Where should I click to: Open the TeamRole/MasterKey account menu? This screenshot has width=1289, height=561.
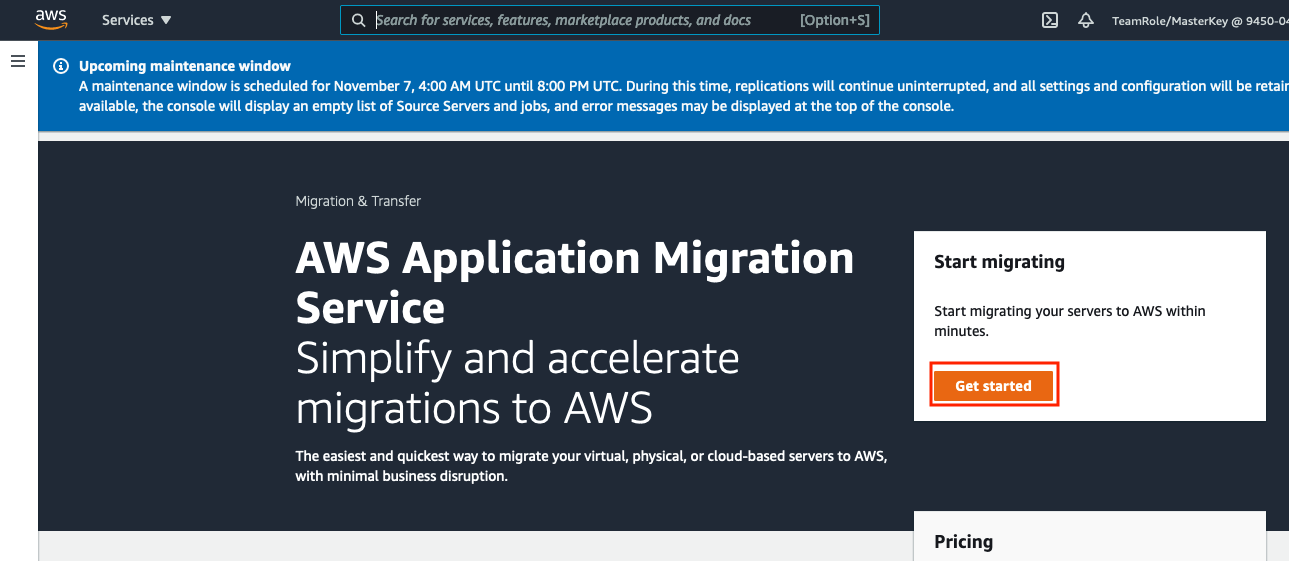point(1200,21)
